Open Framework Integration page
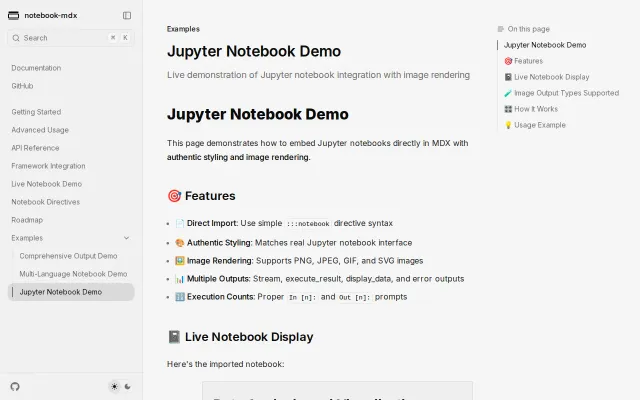The width and height of the screenshot is (640, 400). pos(49,166)
